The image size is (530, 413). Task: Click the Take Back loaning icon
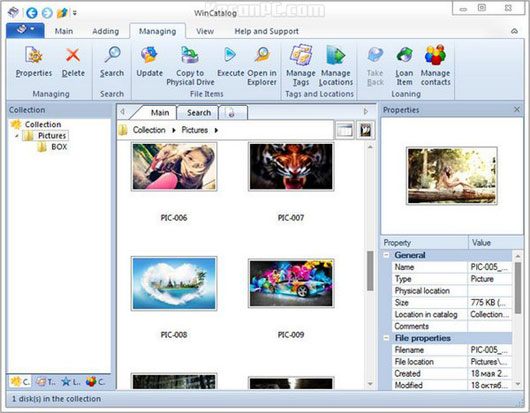(x=375, y=55)
